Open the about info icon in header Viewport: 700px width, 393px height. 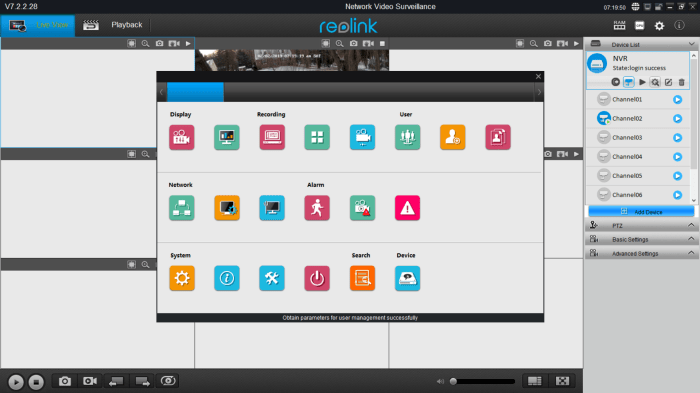pyautogui.click(x=679, y=25)
